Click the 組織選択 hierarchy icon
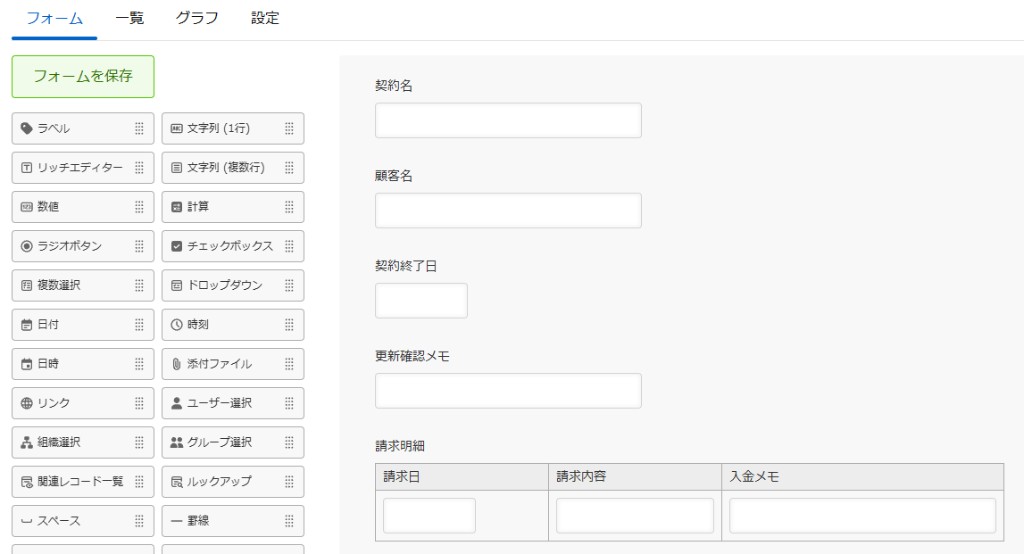The height and width of the screenshot is (554, 1024). coord(27,442)
